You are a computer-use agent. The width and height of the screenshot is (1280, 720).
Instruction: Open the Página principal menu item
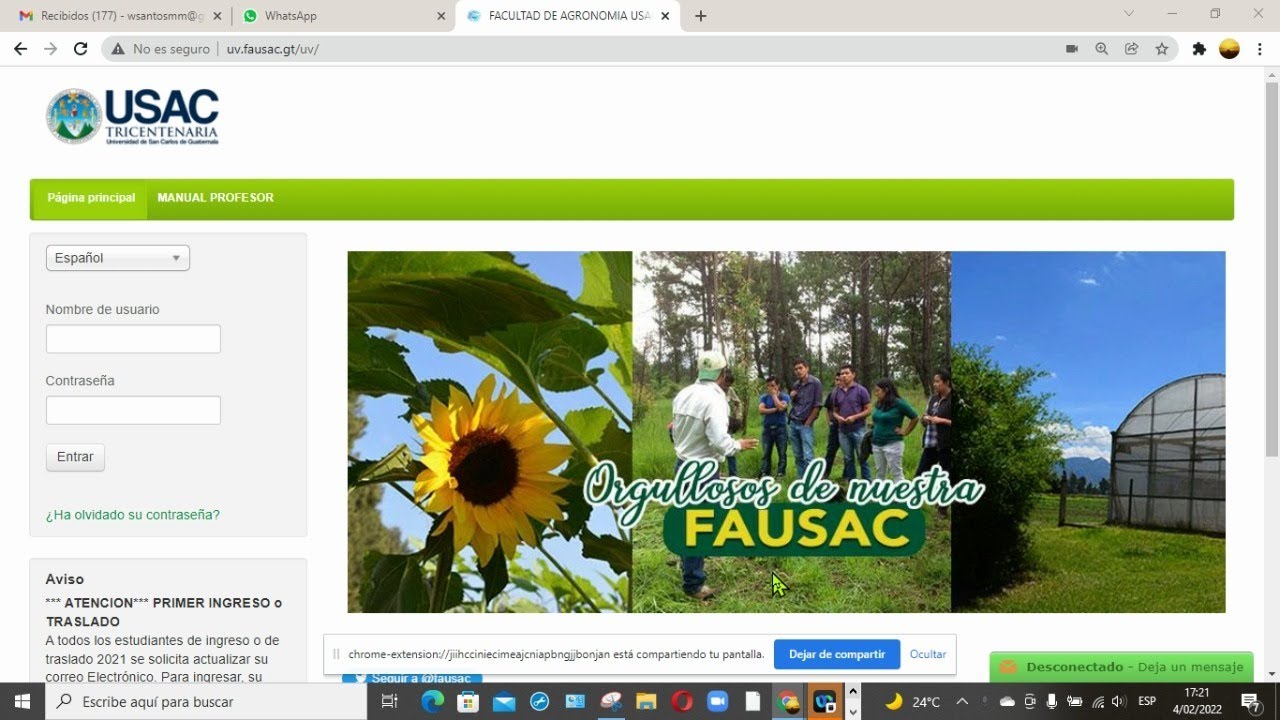pyautogui.click(x=91, y=198)
